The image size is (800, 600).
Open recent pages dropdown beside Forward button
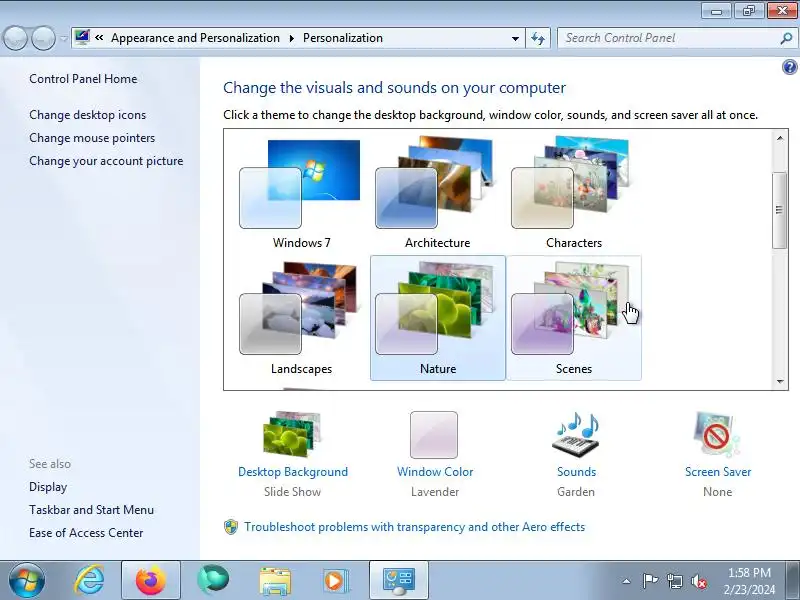point(64,38)
